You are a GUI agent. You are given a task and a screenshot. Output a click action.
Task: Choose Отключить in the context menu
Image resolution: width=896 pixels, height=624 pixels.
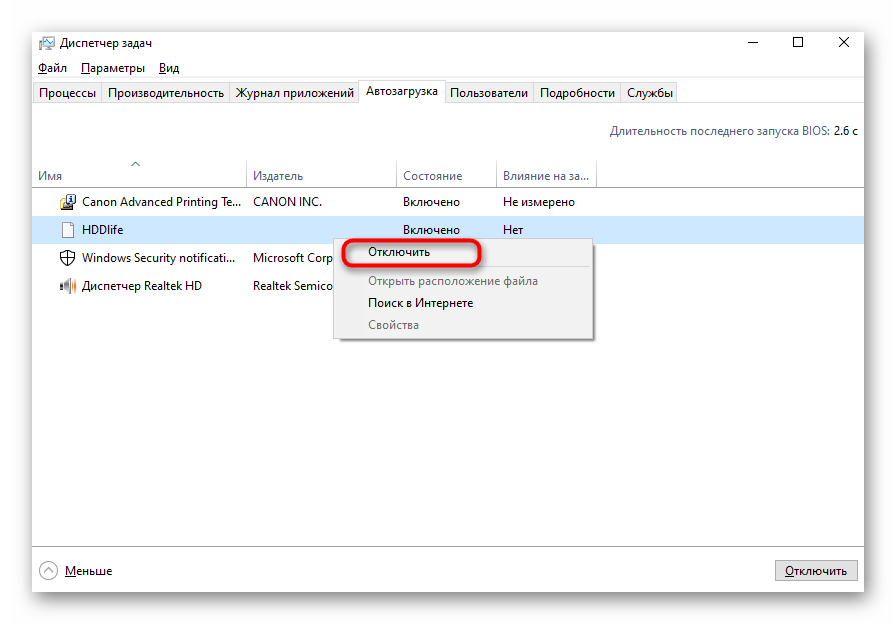[399, 252]
